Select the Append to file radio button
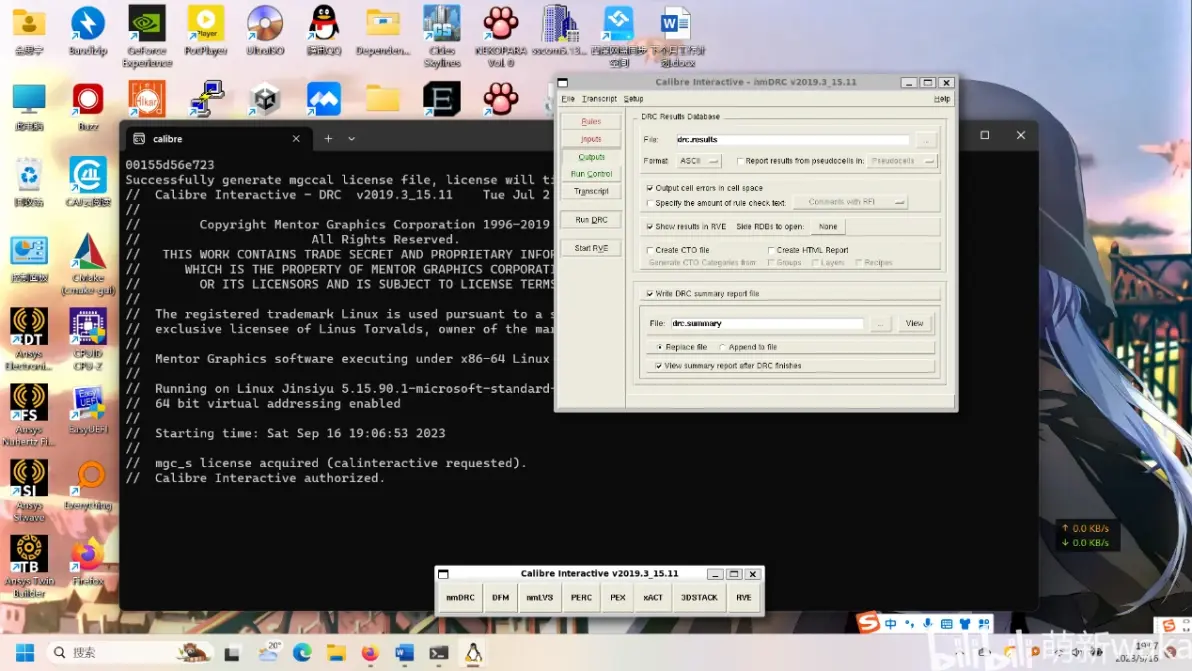Viewport: 1192px width, 671px height. [722, 347]
